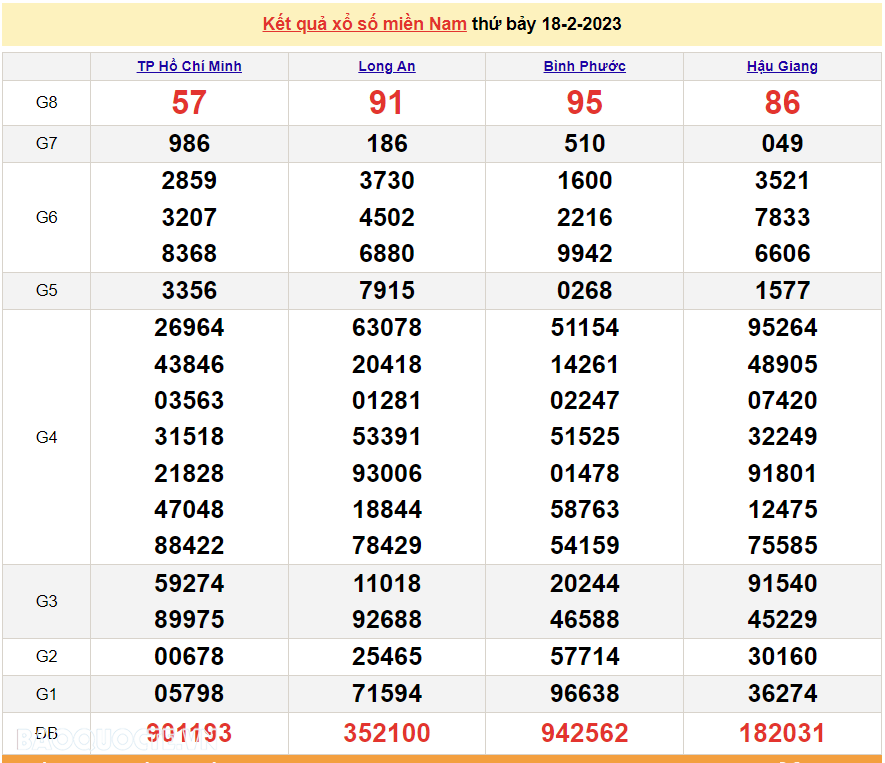This screenshot has width=885, height=763.
Task: Click the Long An column header link
Action: [387, 67]
